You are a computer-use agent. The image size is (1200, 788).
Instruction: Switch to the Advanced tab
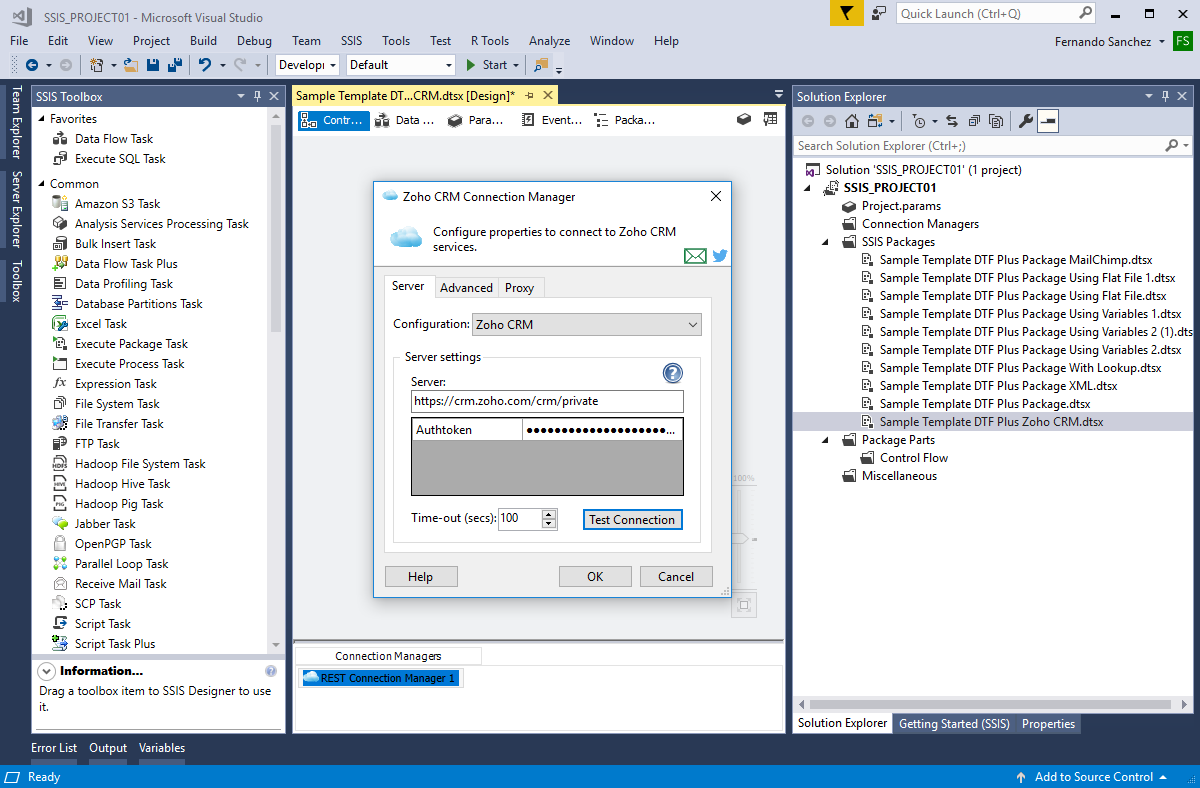[466, 288]
